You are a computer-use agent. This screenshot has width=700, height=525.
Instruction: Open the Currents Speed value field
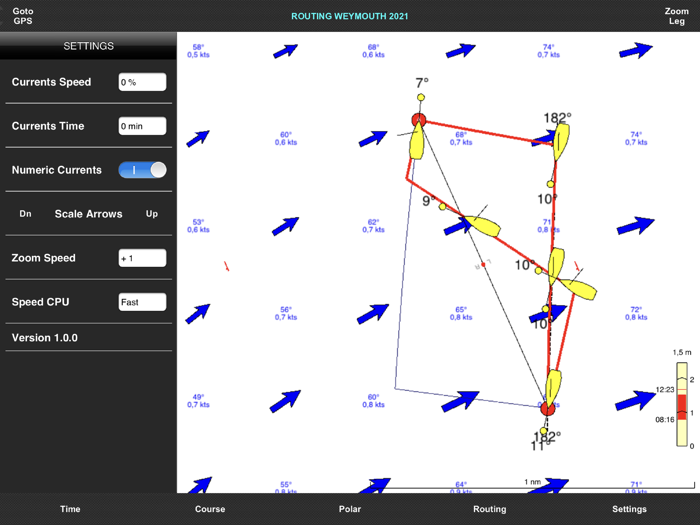click(x=142, y=82)
